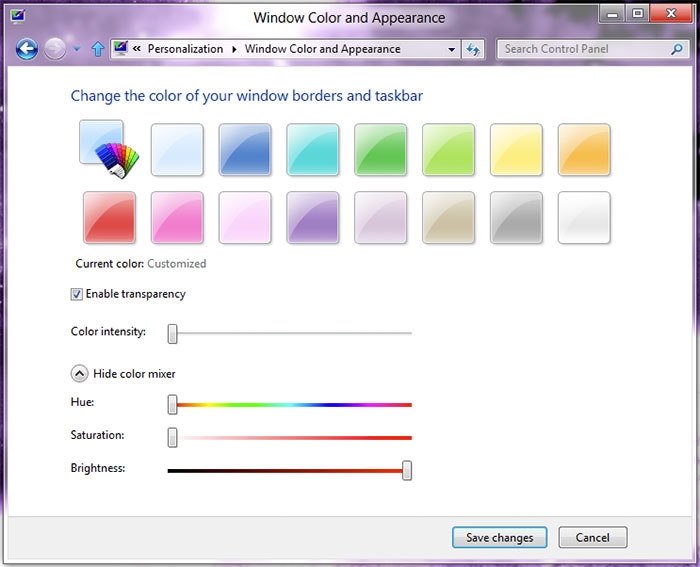Click the Hue slider handle

[172, 404]
